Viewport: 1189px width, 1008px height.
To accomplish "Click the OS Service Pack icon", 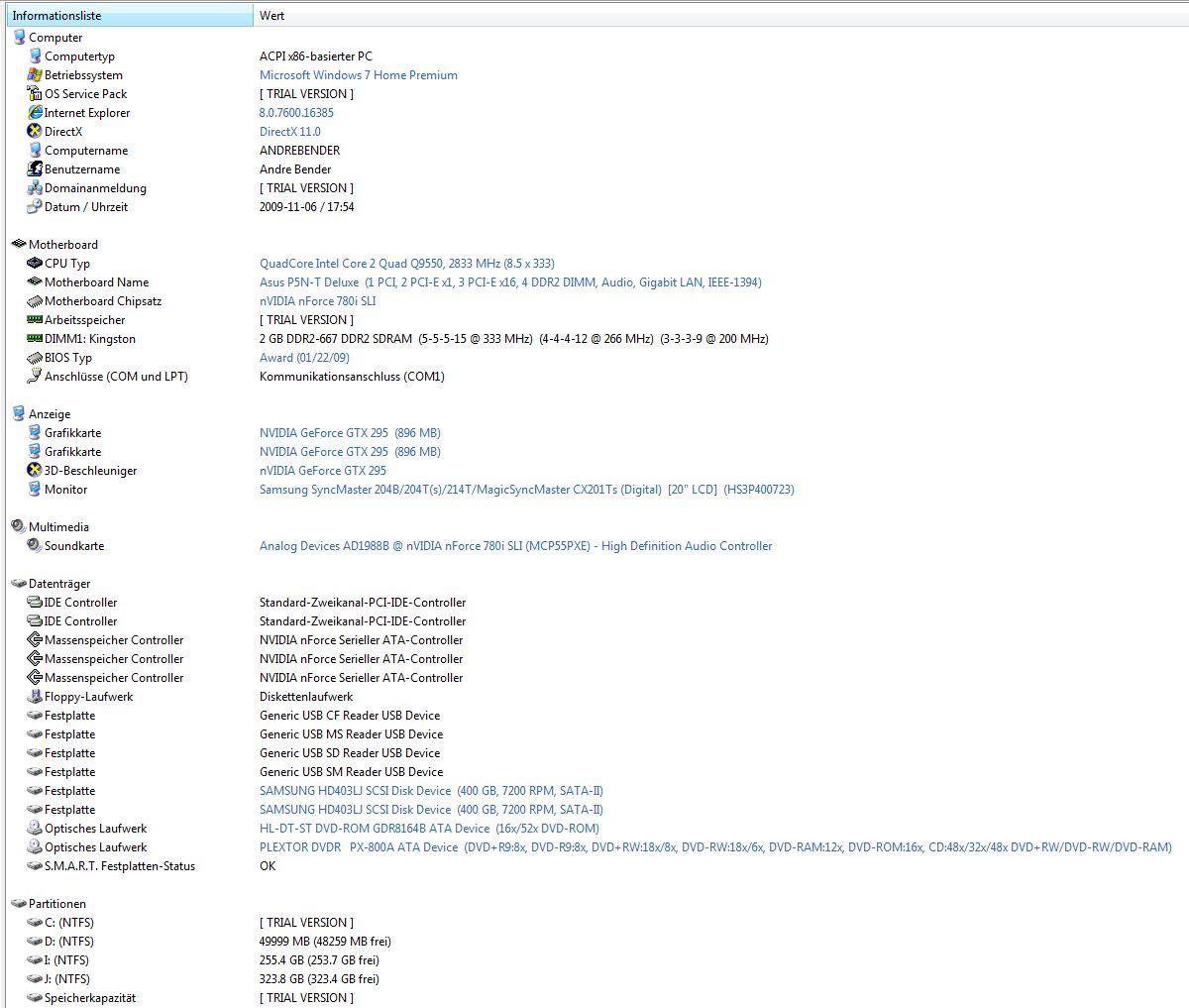I will [35, 94].
